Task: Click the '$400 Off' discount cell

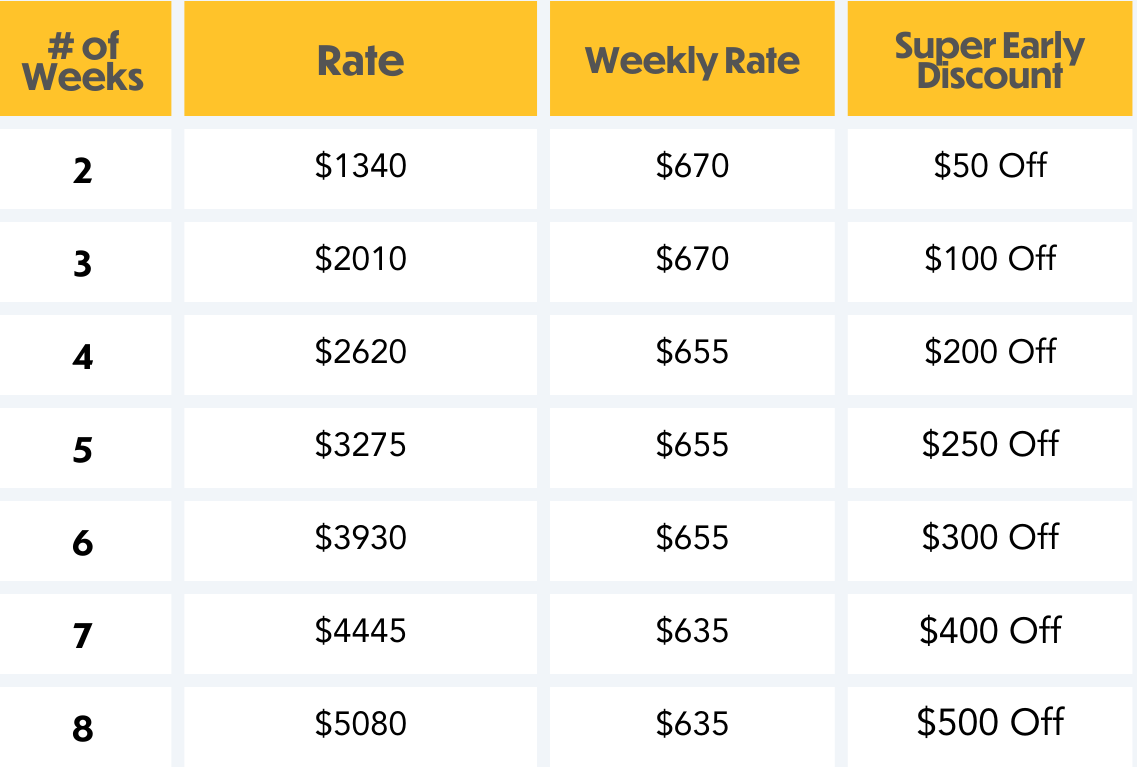Action: coord(990,631)
